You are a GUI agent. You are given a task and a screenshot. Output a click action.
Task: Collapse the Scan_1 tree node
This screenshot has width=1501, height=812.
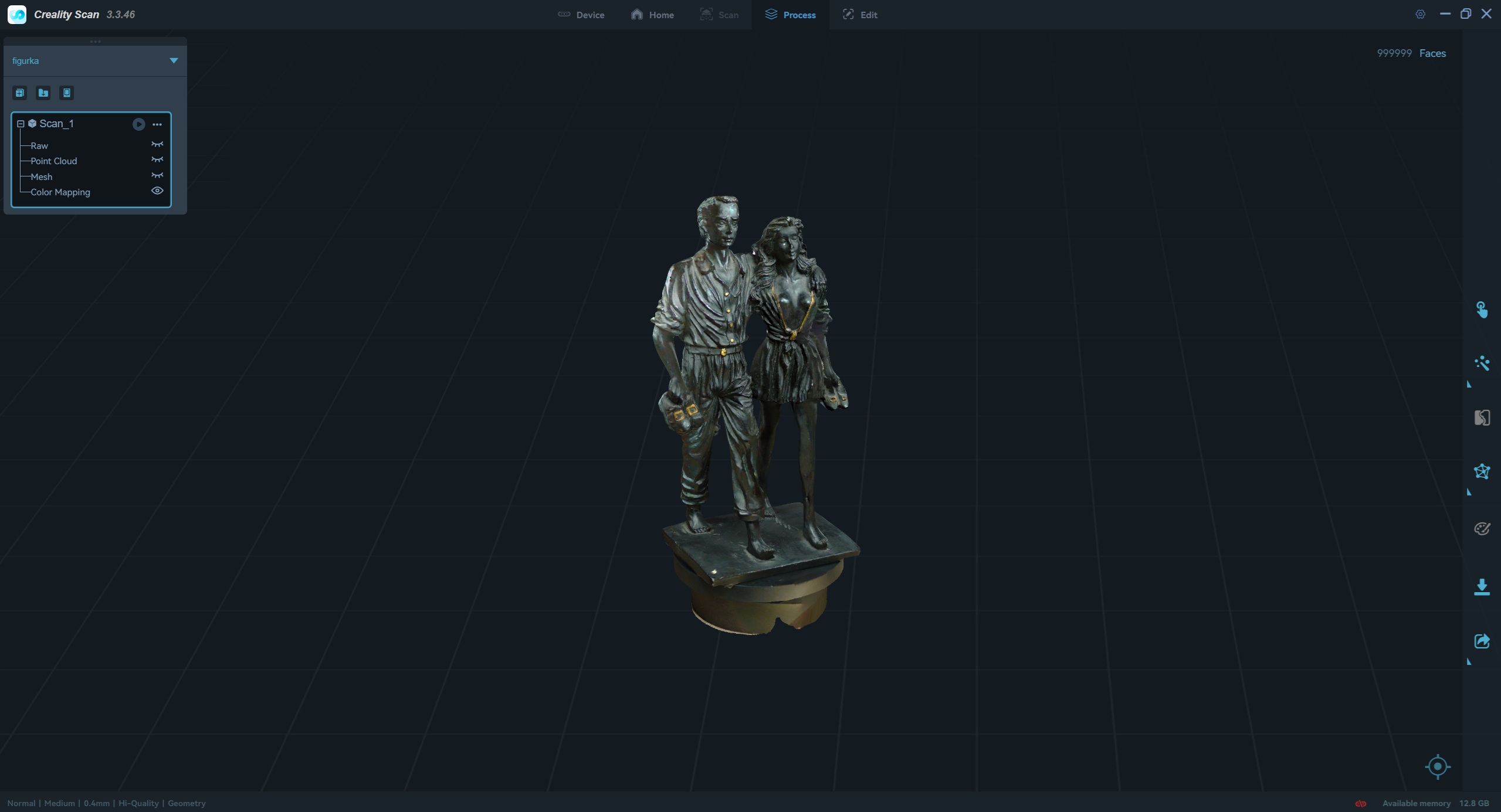tap(21, 124)
